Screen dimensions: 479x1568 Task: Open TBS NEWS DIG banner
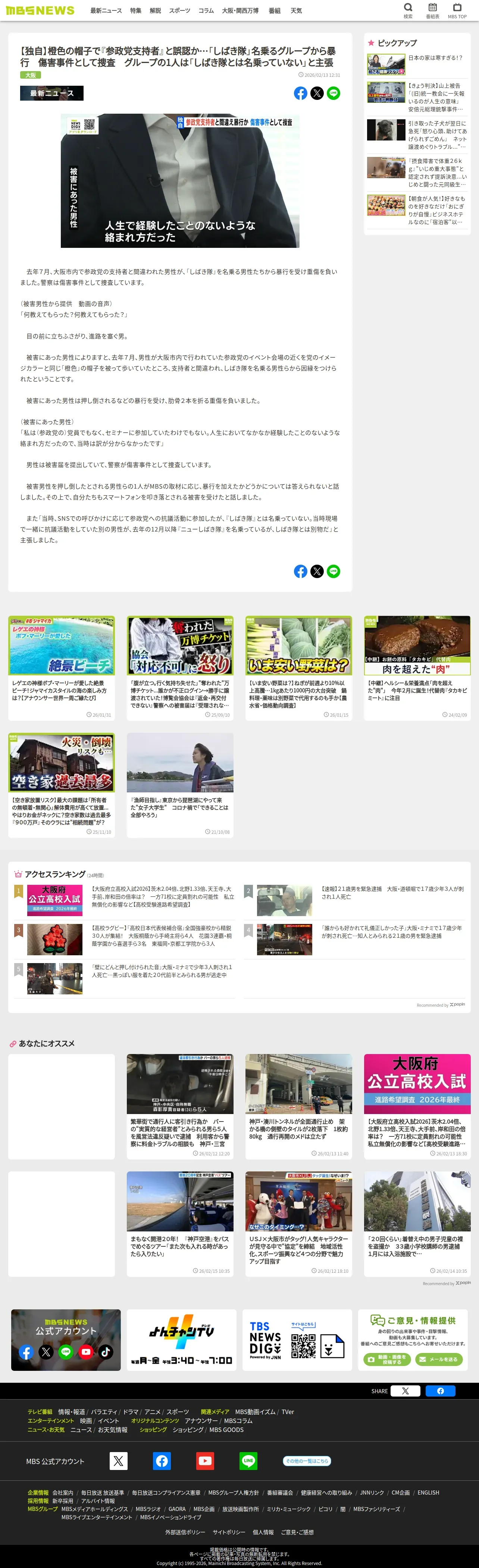[x=297, y=1340]
